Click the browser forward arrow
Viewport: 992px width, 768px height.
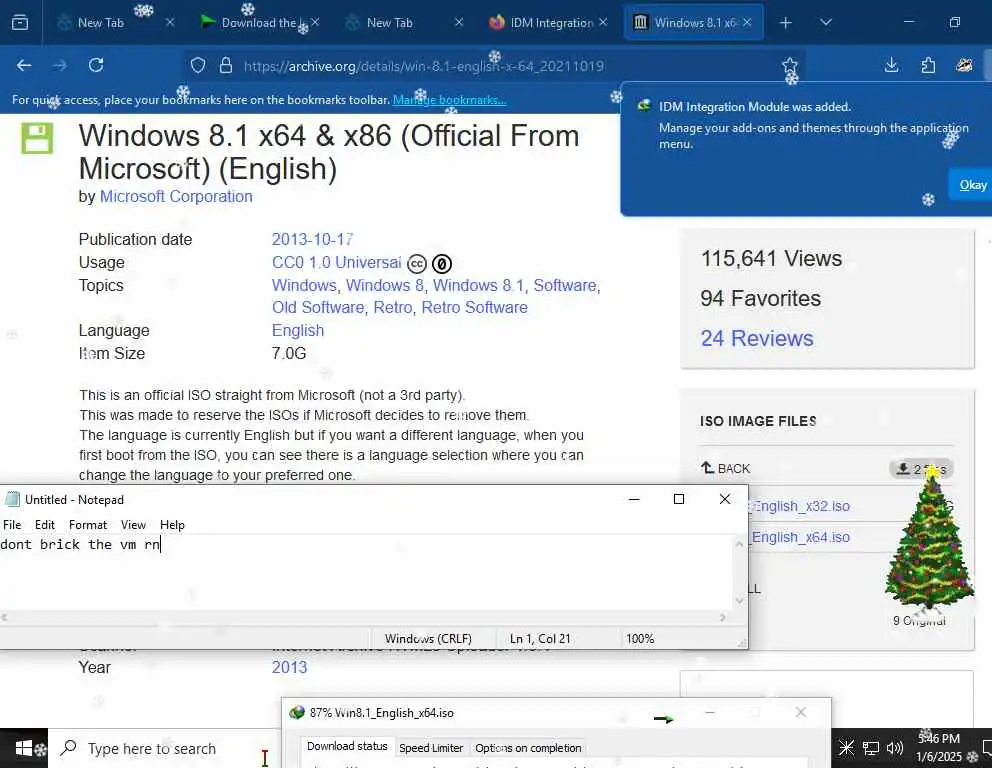tap(59, 65)
